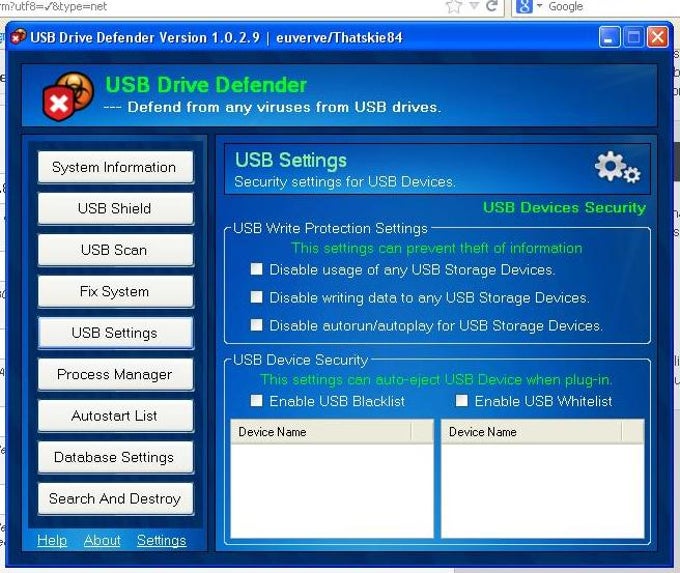Click the browser Google search field
This screenshot has width=680, height=573.
pyautogui.click(x=611, y=7)
